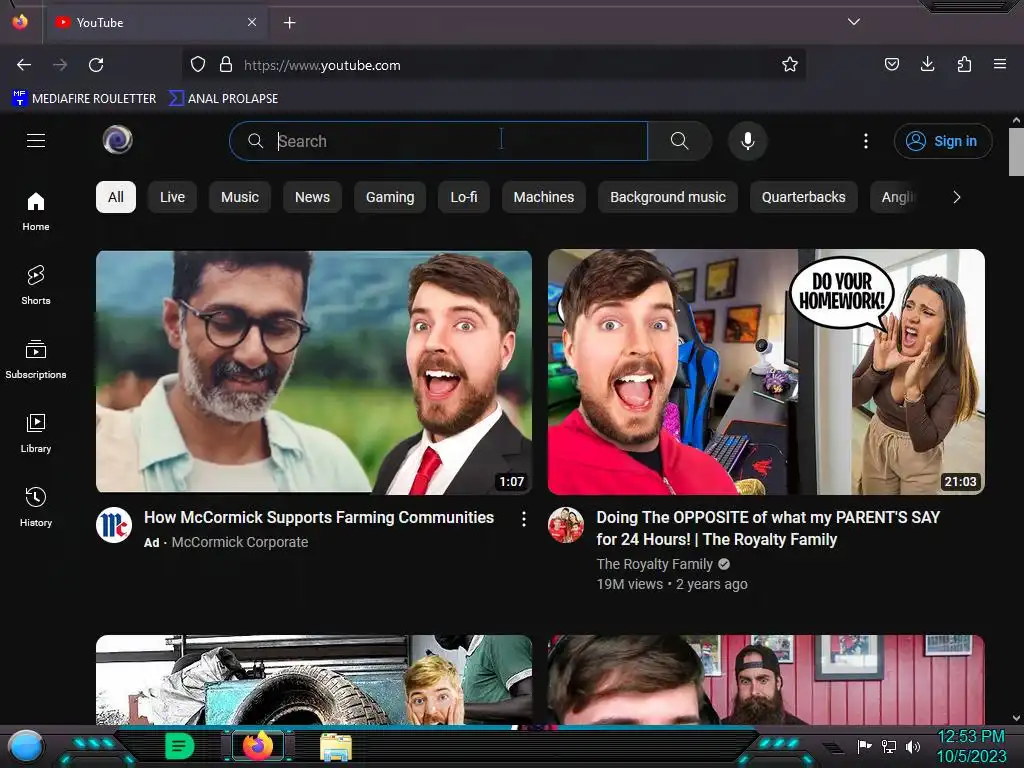This screenshot has height=768, width=1024.
Task: Click Firefox icon in taskbar
Action: coord(258,746)
